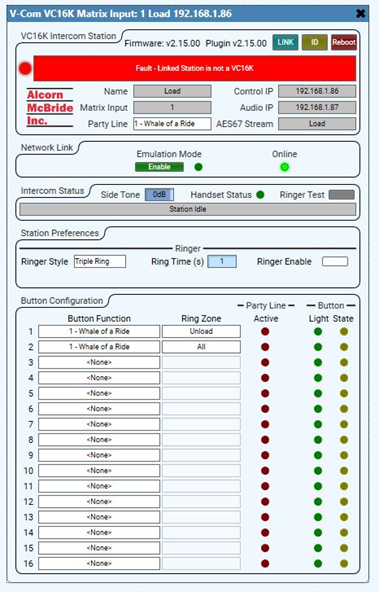Reboot the intercom station
The image size is (379, 592).
(344, 42)
